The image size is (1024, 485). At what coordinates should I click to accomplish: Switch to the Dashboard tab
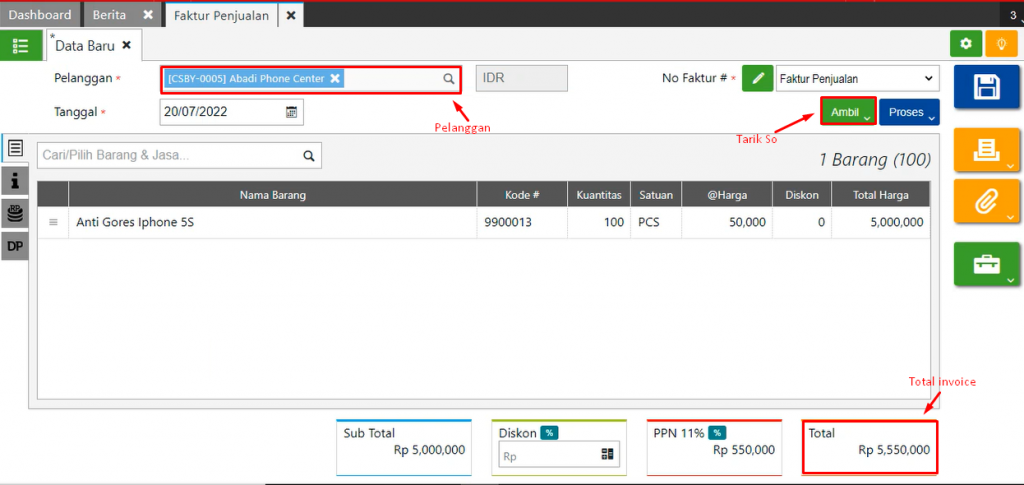(x=40, y=15)
